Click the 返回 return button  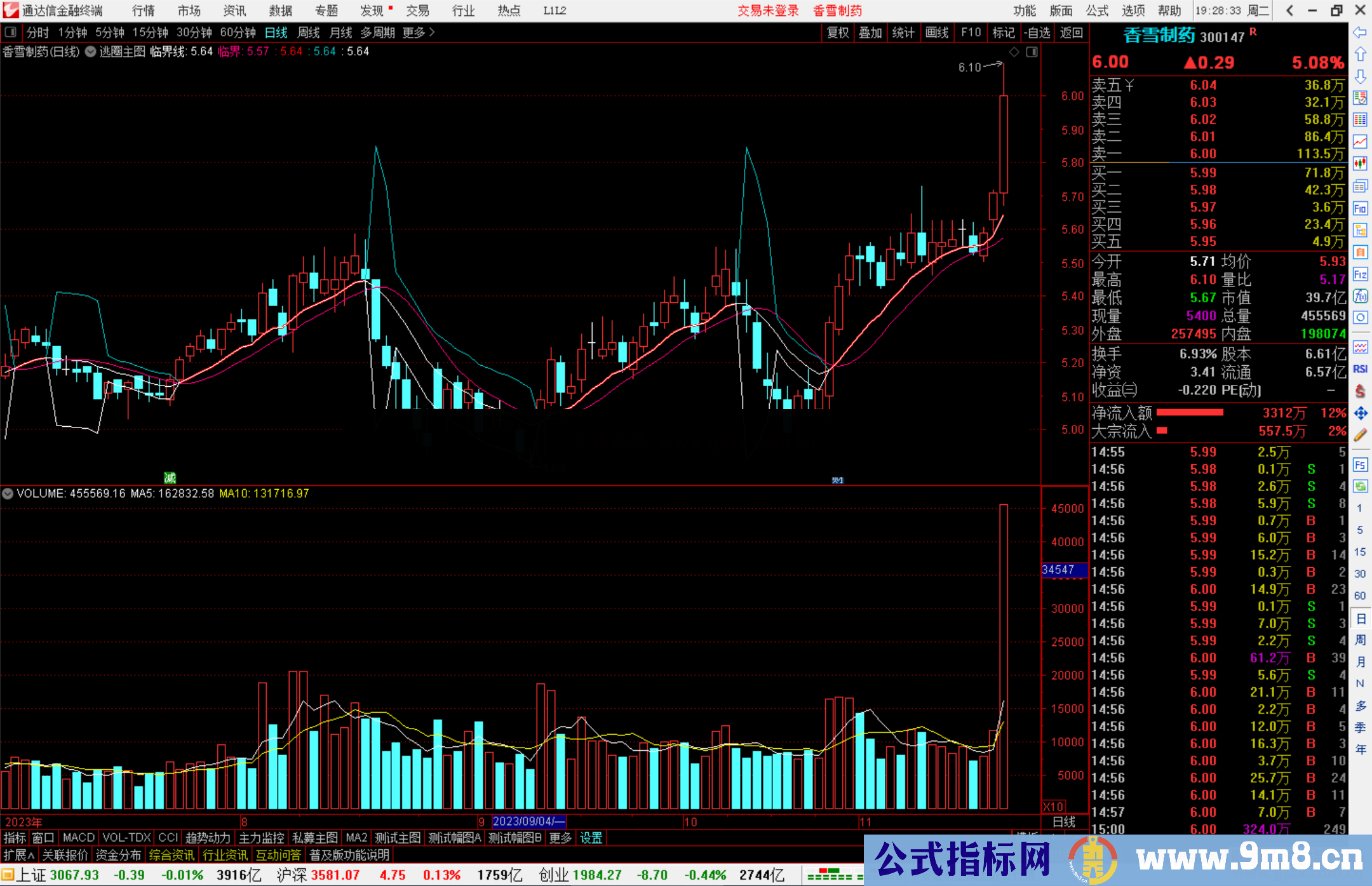point(1072,32)
